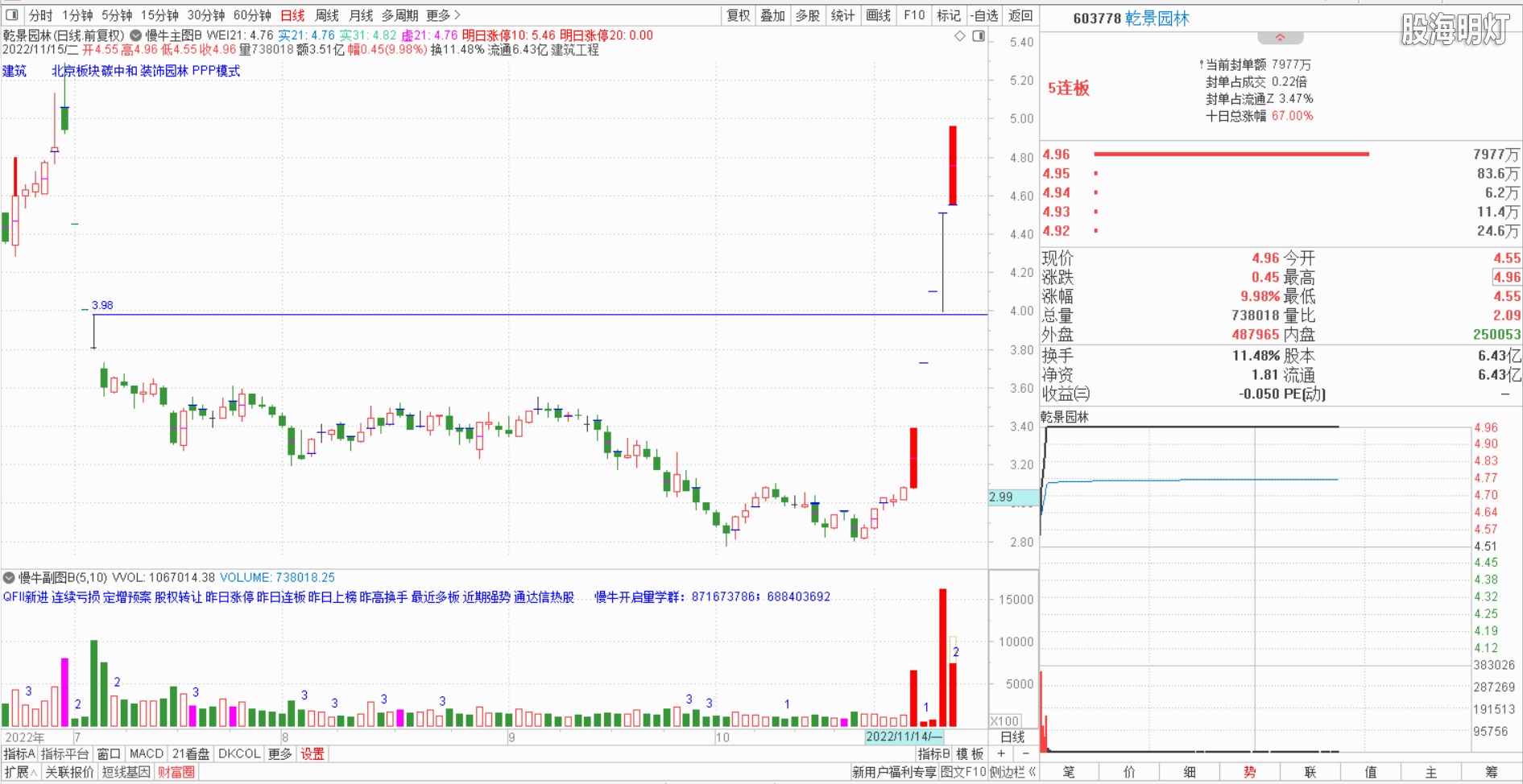Image resolution: width=1523 pixels, height=784 pixels.
Task: Open the main indicator 慢牛主图B dropdown arrow
Action: point(135,35)
